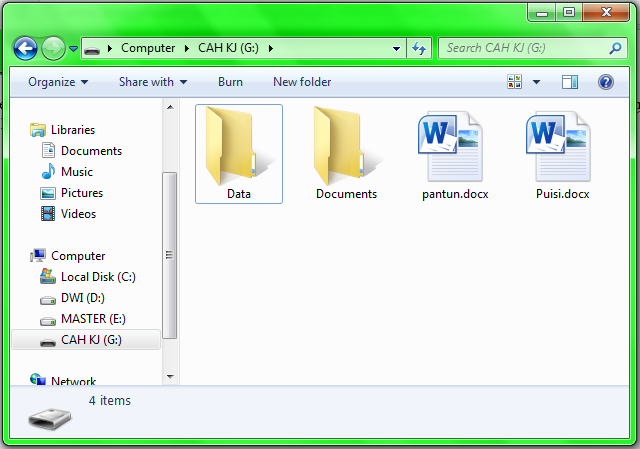The image size is (640, 449).
Task: Click the Network globe icon
Action: (x=38, y=379)
